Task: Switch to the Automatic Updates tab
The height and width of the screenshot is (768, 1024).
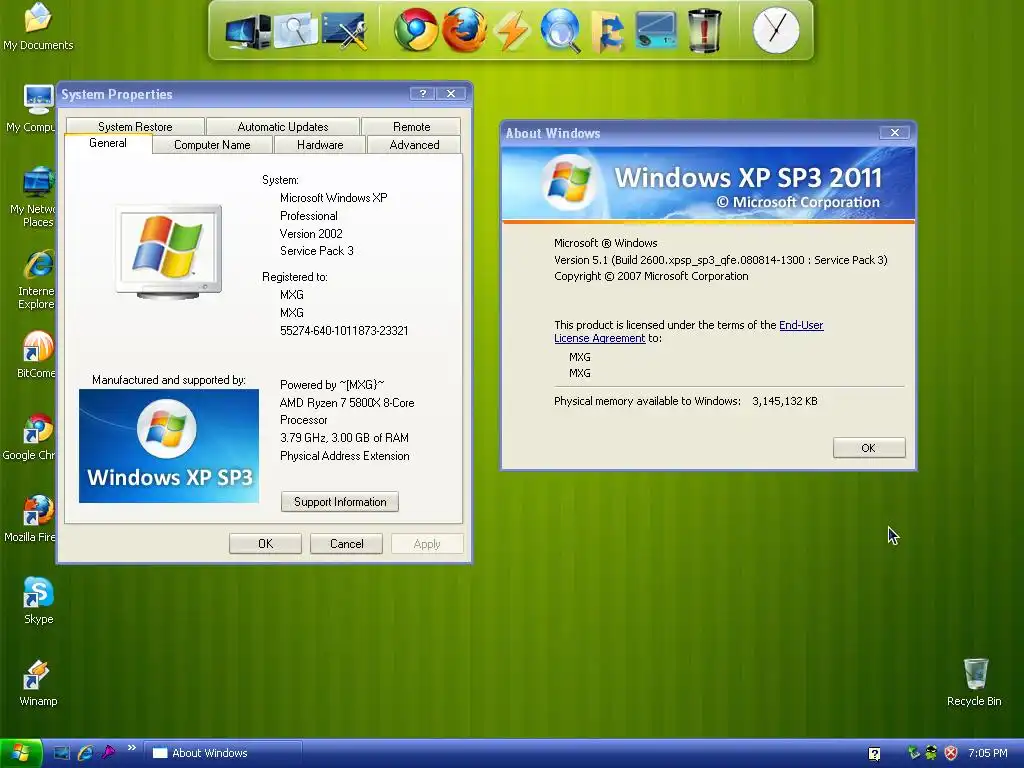Action: (x=283, y=127)
